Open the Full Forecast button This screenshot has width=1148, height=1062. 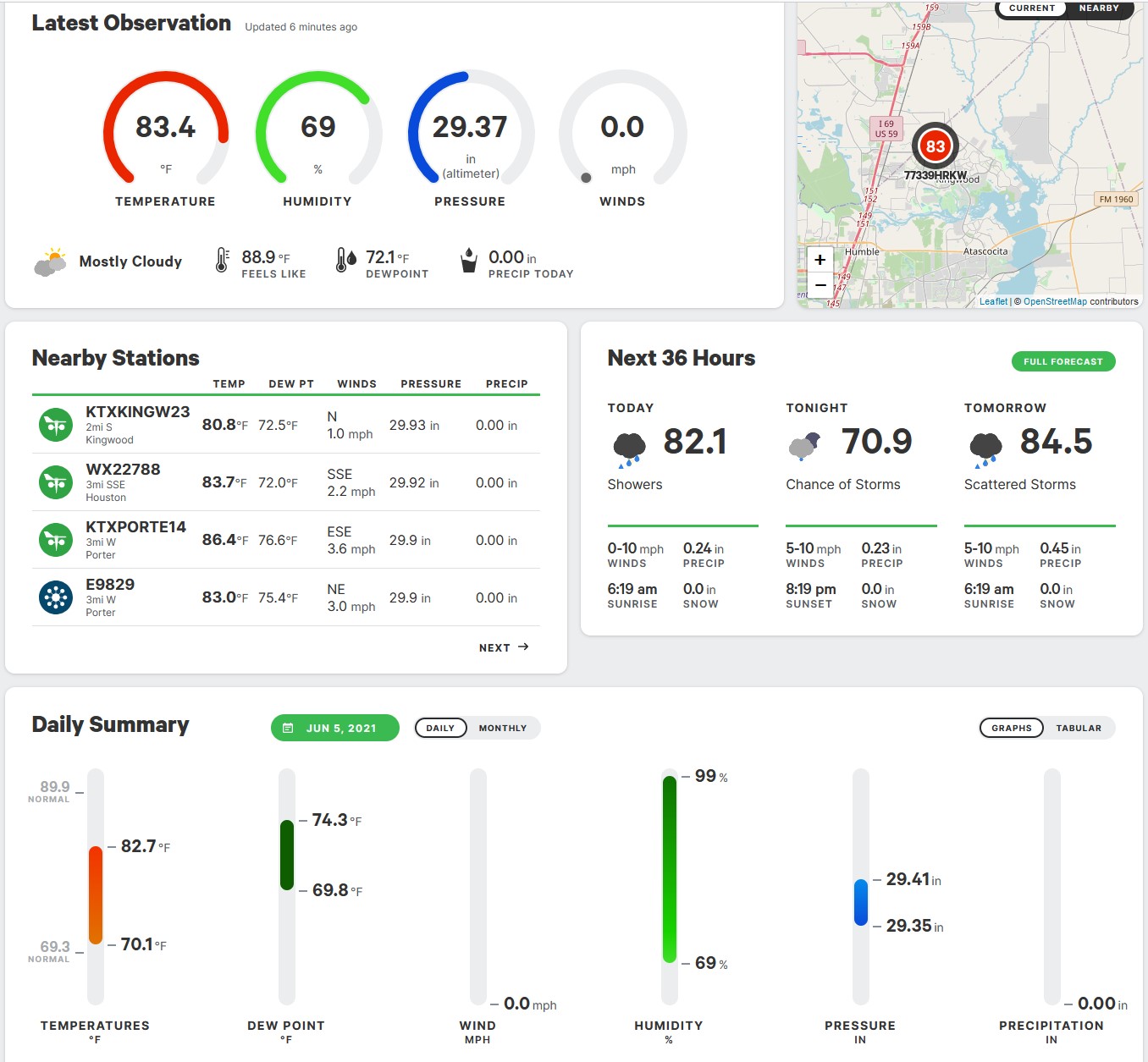tap(1063, 361)
